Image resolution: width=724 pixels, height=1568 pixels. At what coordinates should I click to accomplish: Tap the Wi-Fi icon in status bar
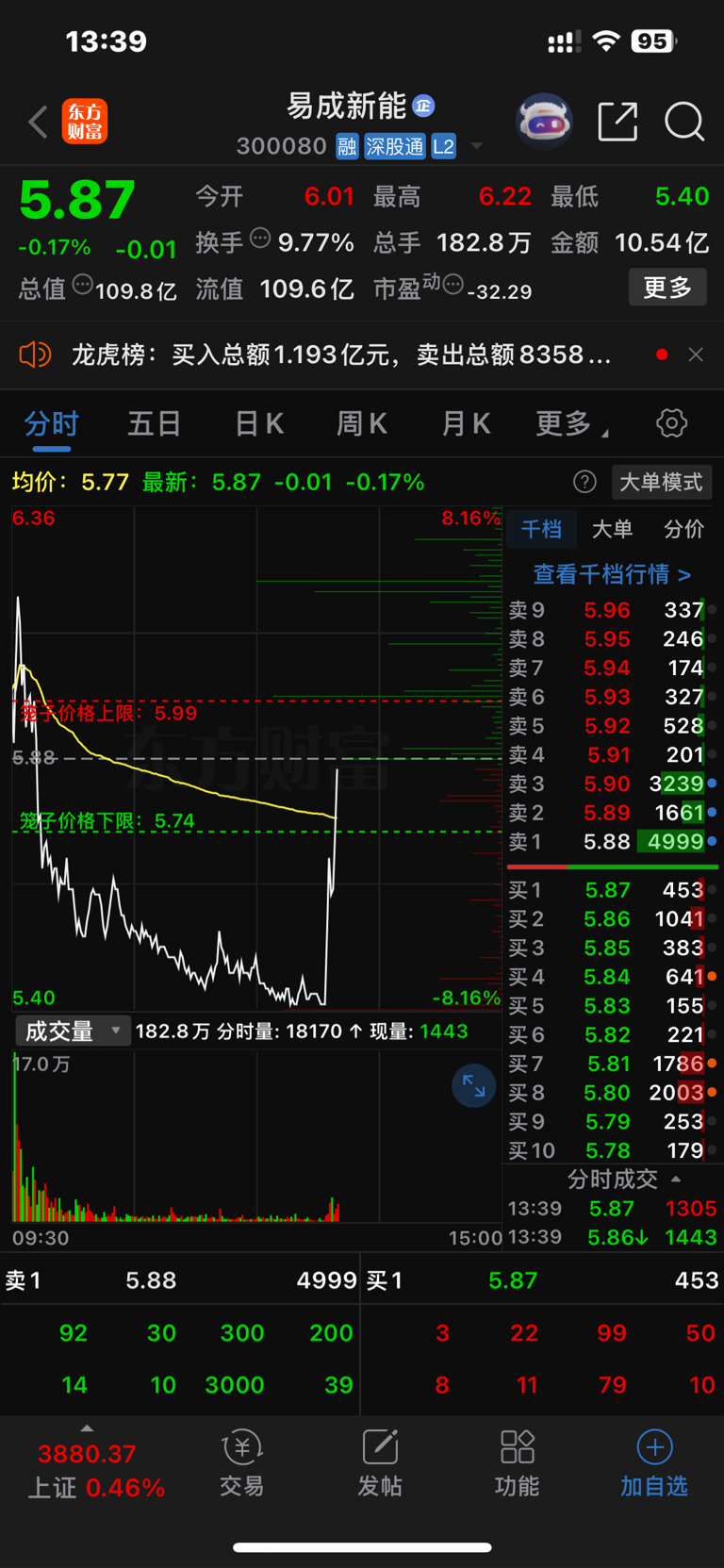pyautogui.click(x=606, y=41)
